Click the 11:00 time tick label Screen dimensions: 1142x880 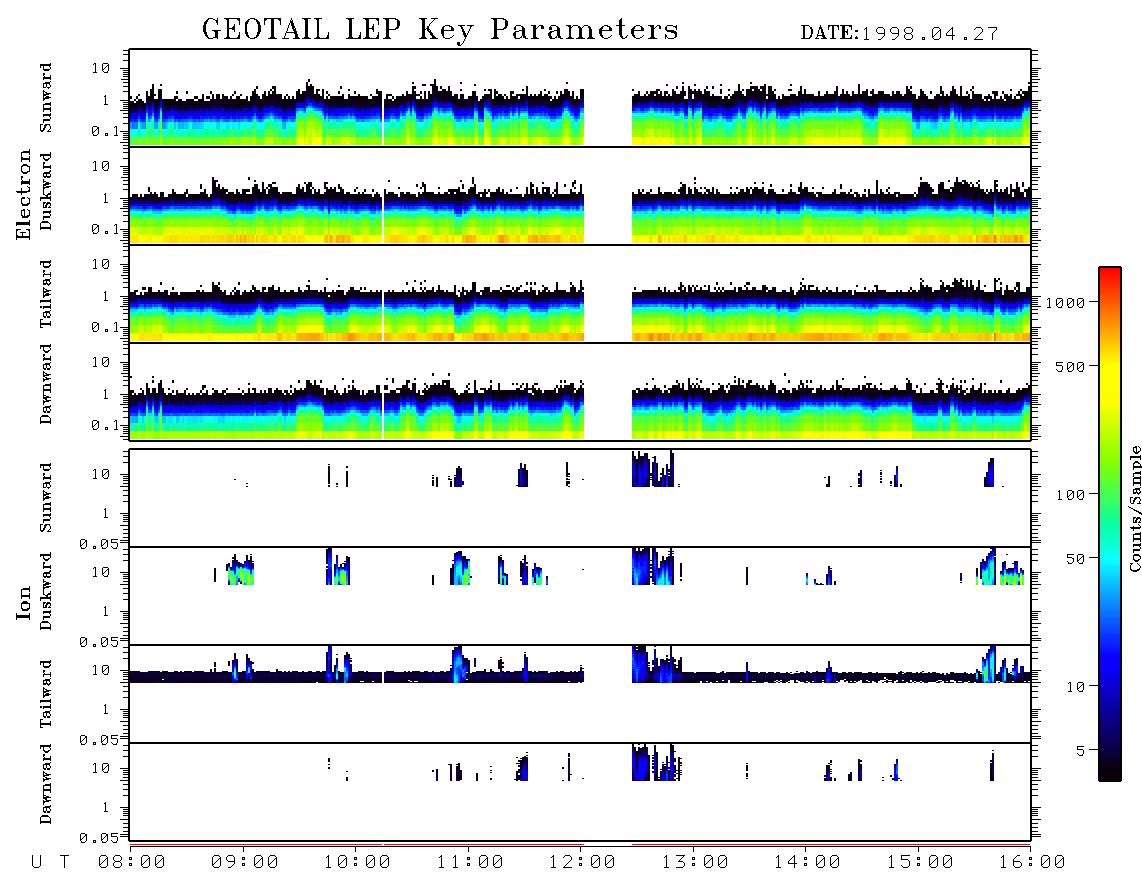pos(470,863)
